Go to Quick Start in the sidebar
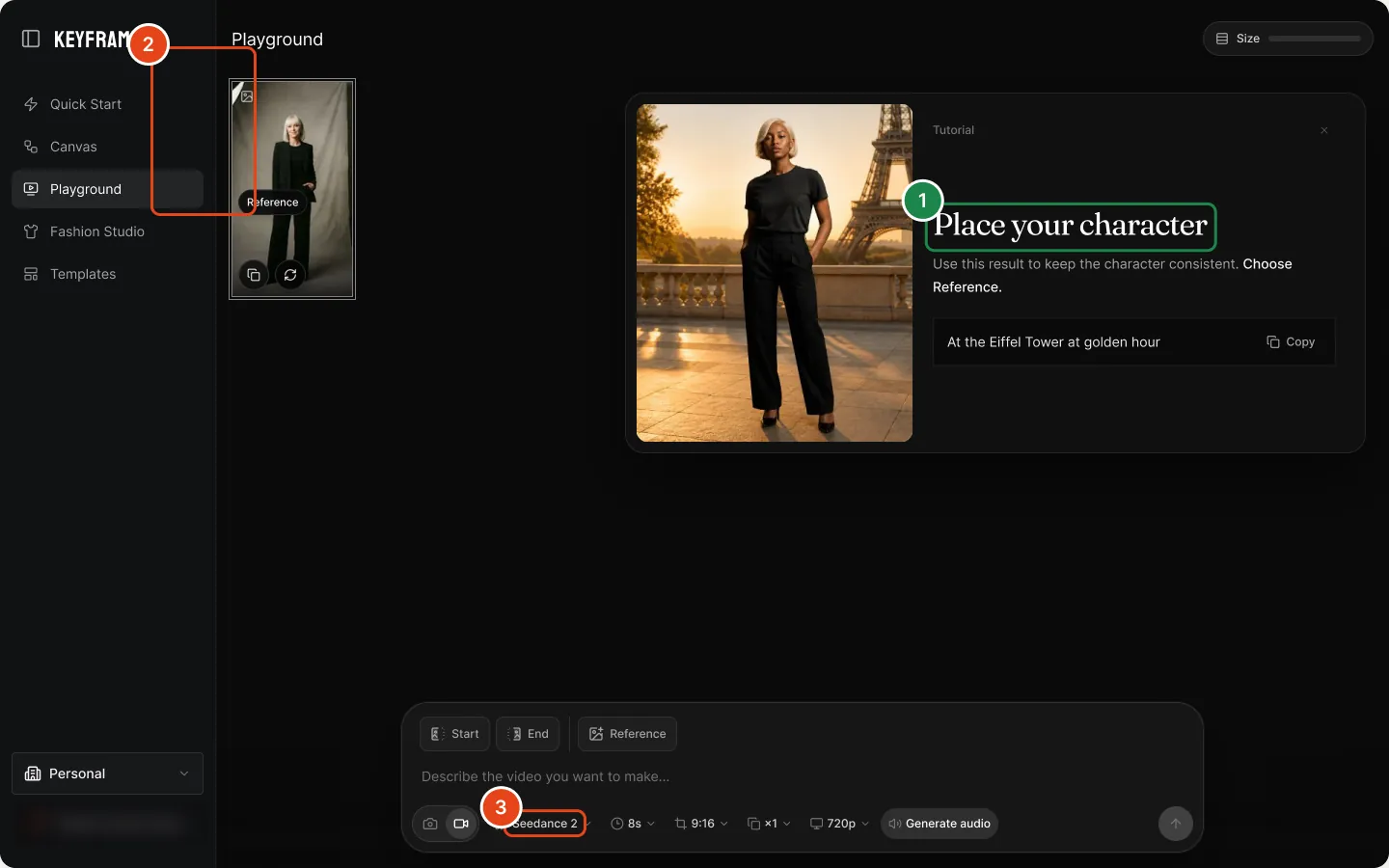The height and width of the screenshot is (868, 1389). [107, 104]
